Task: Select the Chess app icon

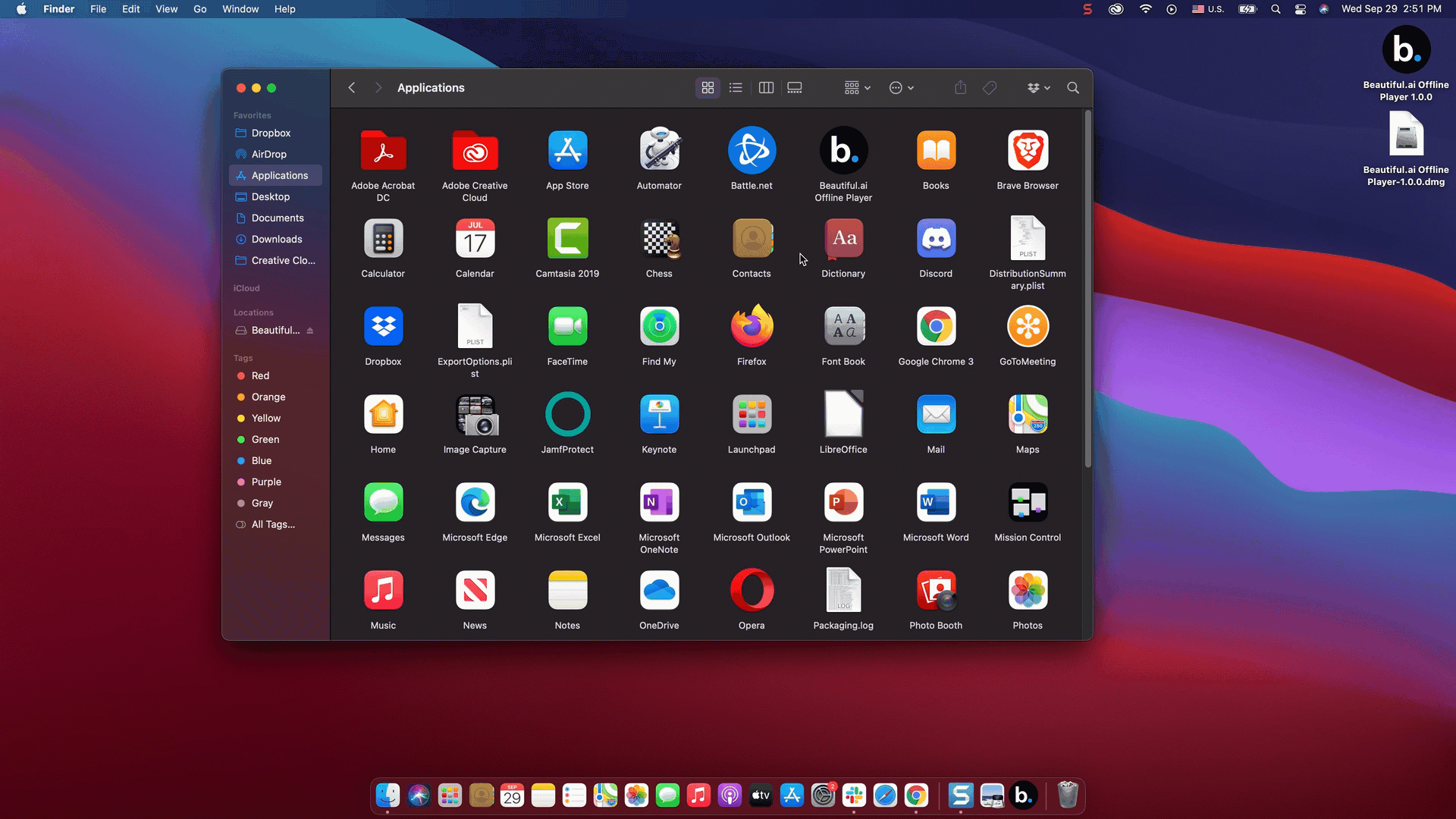Action: coord(659,239)
